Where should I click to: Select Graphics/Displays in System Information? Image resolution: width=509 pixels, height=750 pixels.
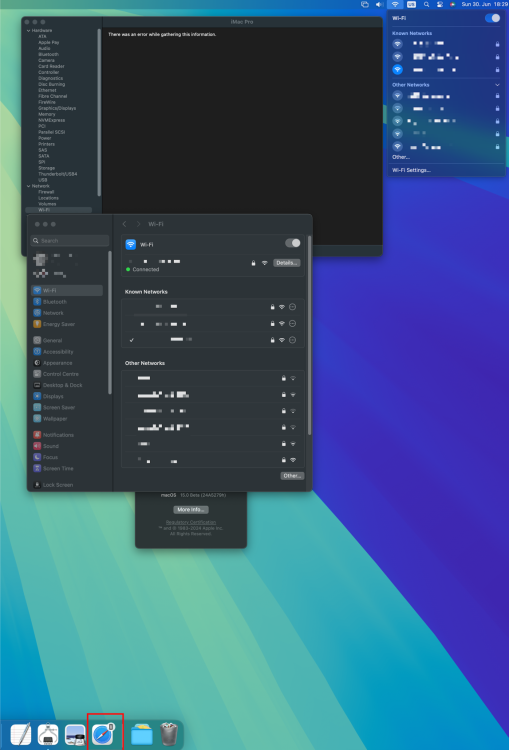tap(57, 108)
